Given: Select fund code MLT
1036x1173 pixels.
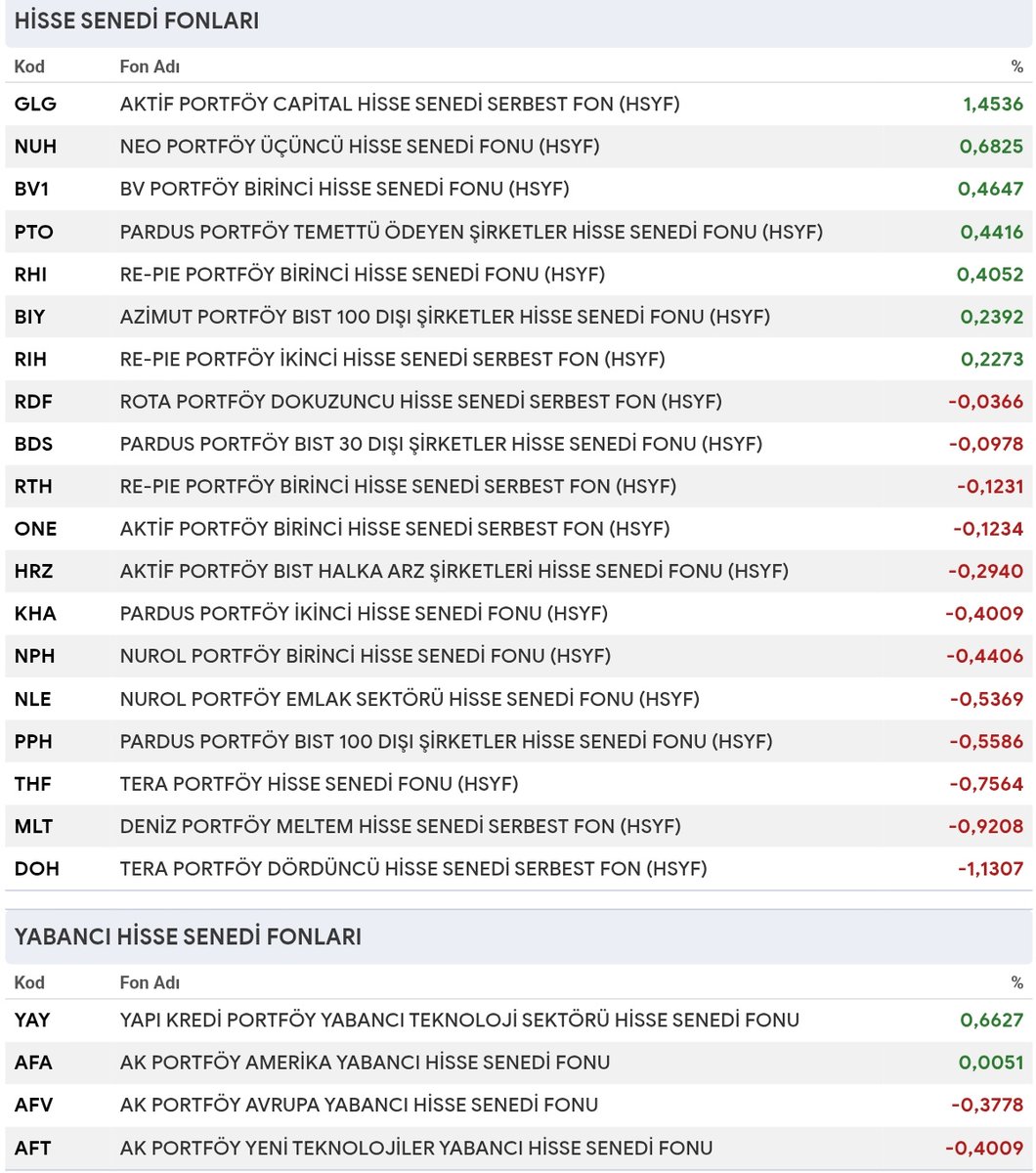Looking at the screenshot, I should point(33,827).
